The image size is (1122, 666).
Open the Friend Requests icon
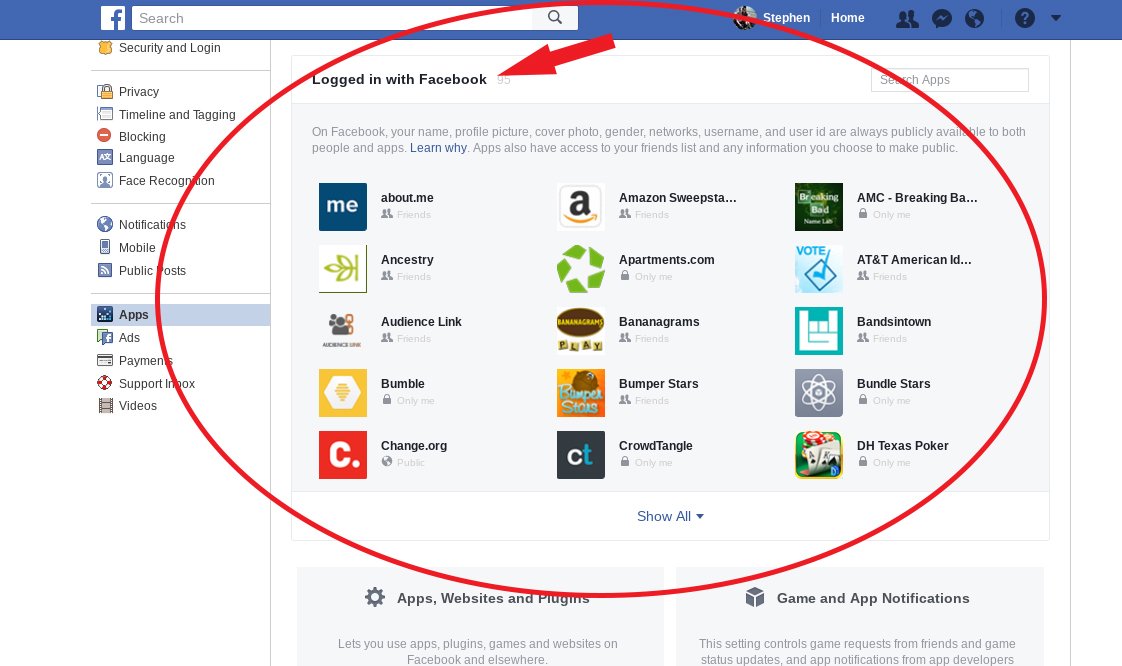point(907,19)
